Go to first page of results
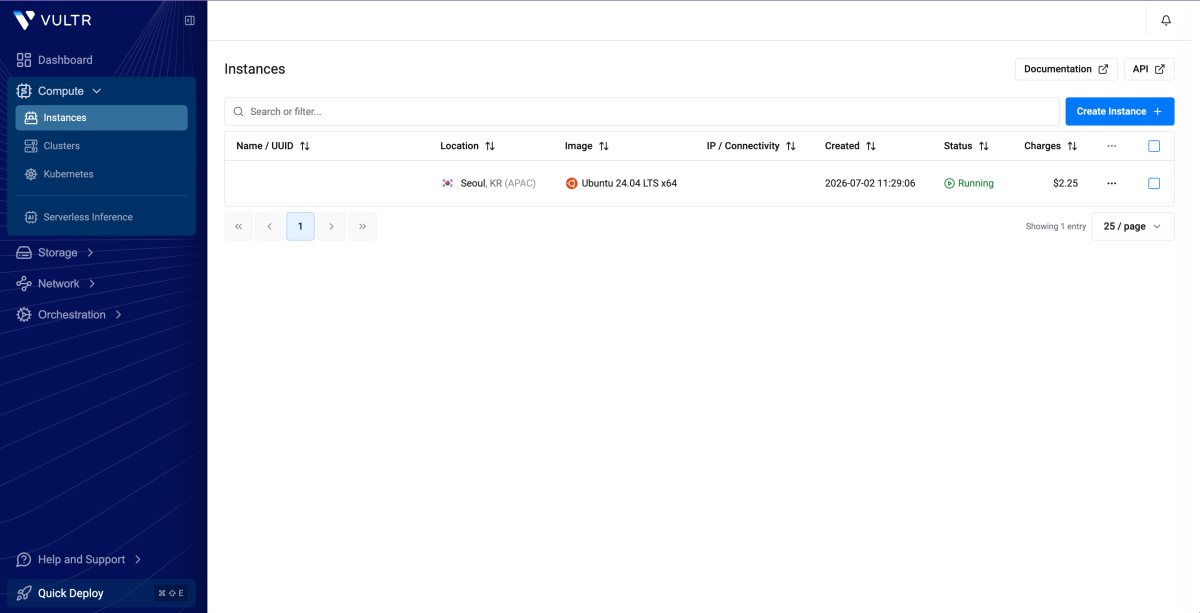 (238, 227)
